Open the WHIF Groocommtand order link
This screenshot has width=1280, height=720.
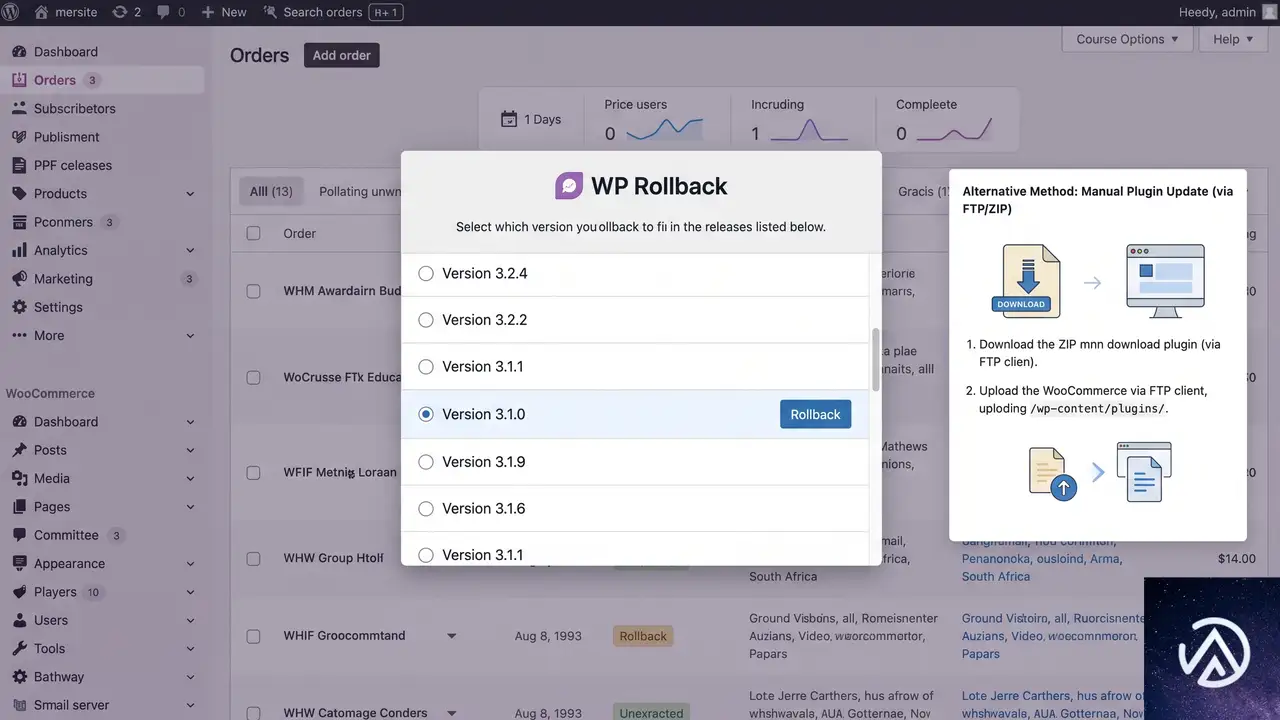pos(344,636)
